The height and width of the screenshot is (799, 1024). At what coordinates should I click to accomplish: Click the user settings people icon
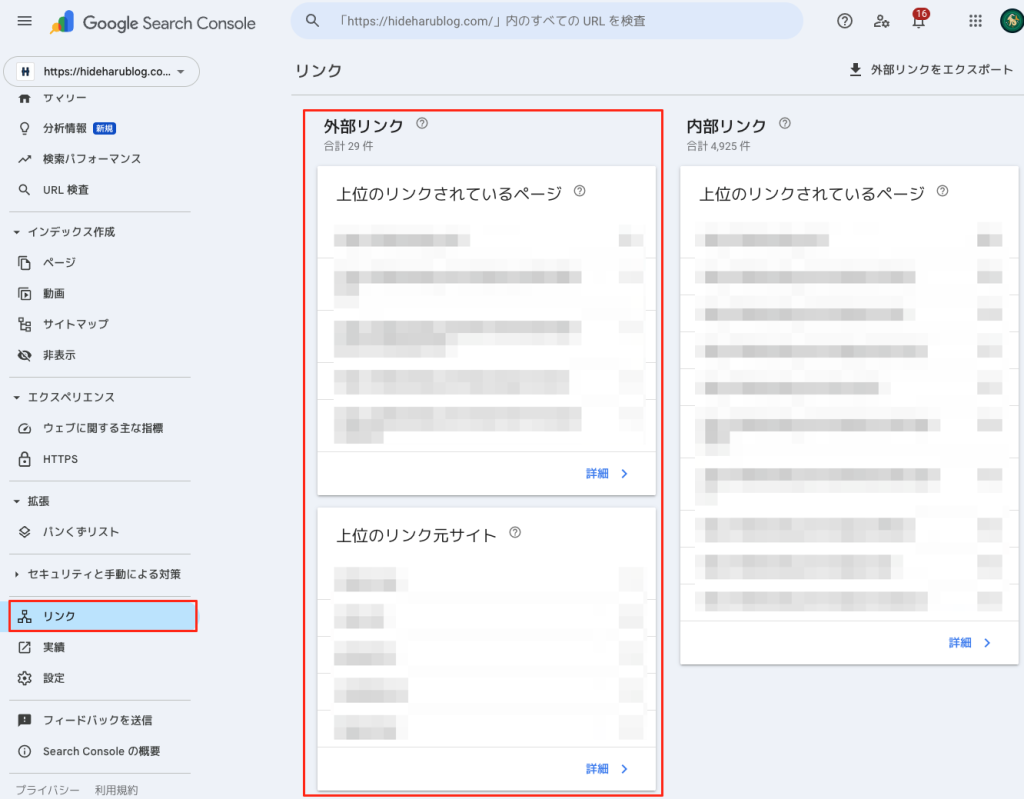881,21
